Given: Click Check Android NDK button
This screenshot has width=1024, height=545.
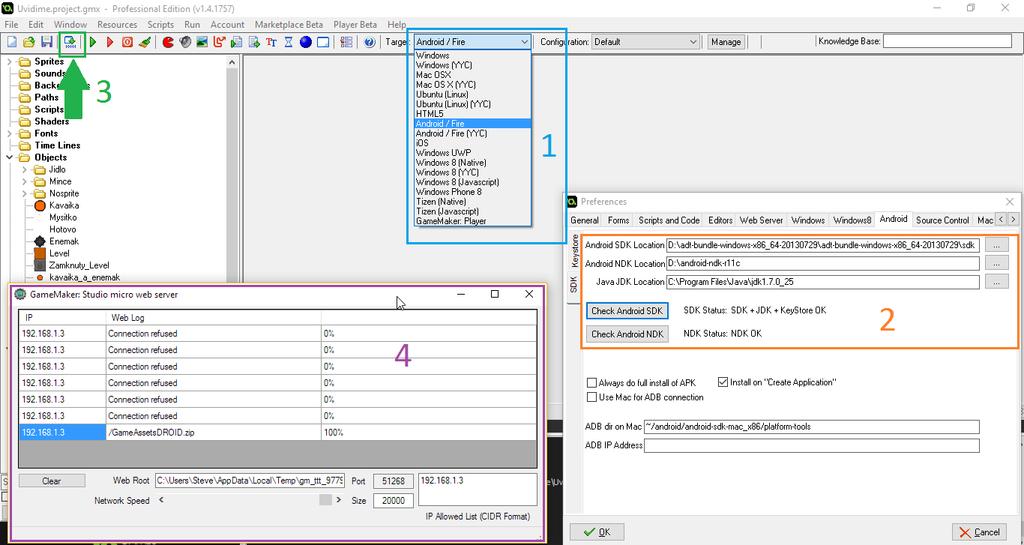Looking at the screenshot, I should [627, 334].
